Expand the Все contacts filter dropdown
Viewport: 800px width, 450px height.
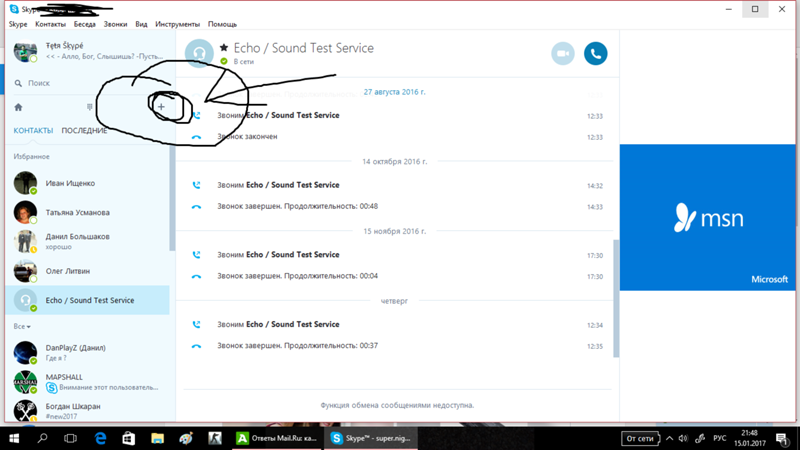click(x=22, y=327)
